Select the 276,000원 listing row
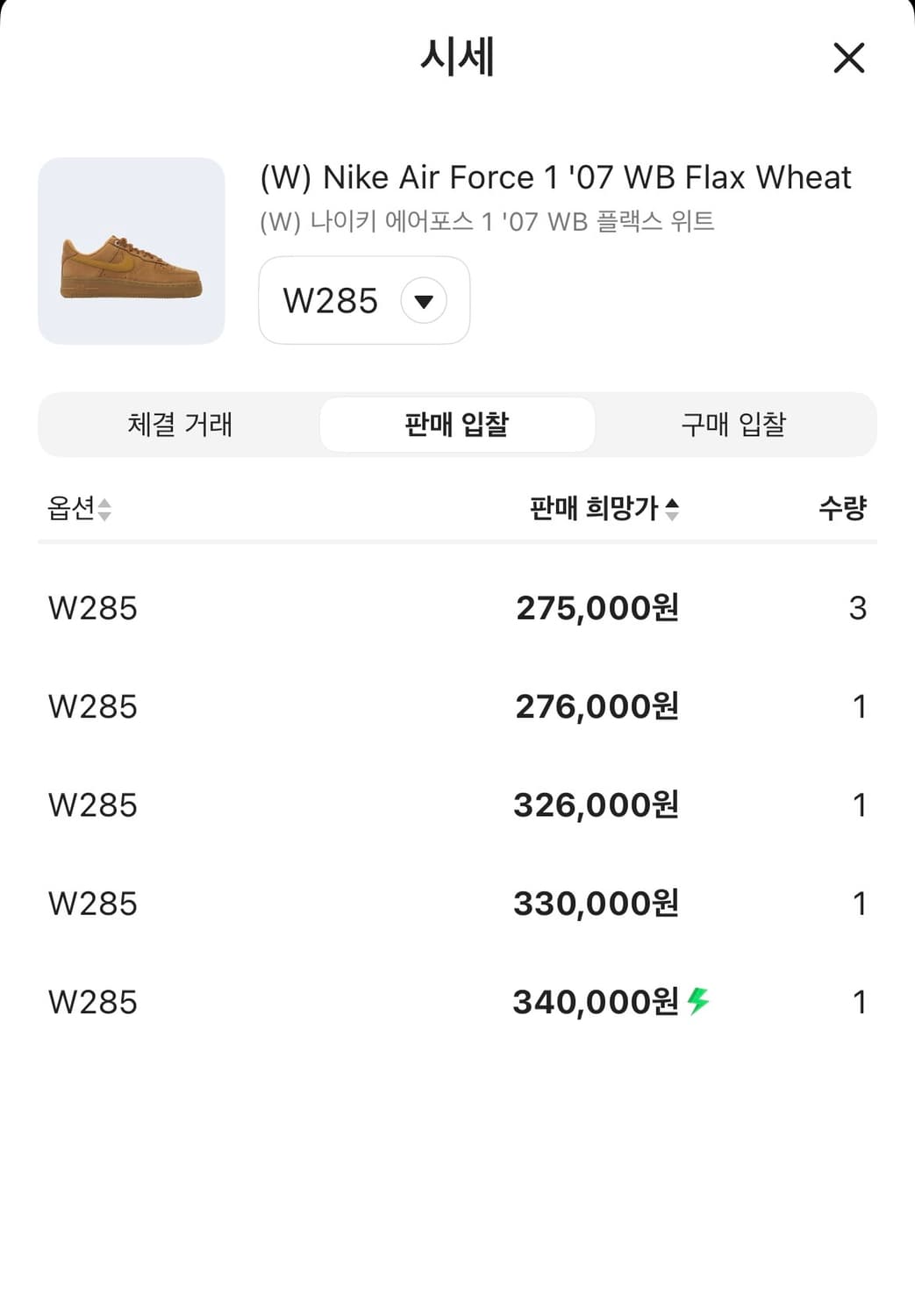Screen dimensions: 915x1316 point(457,706)
